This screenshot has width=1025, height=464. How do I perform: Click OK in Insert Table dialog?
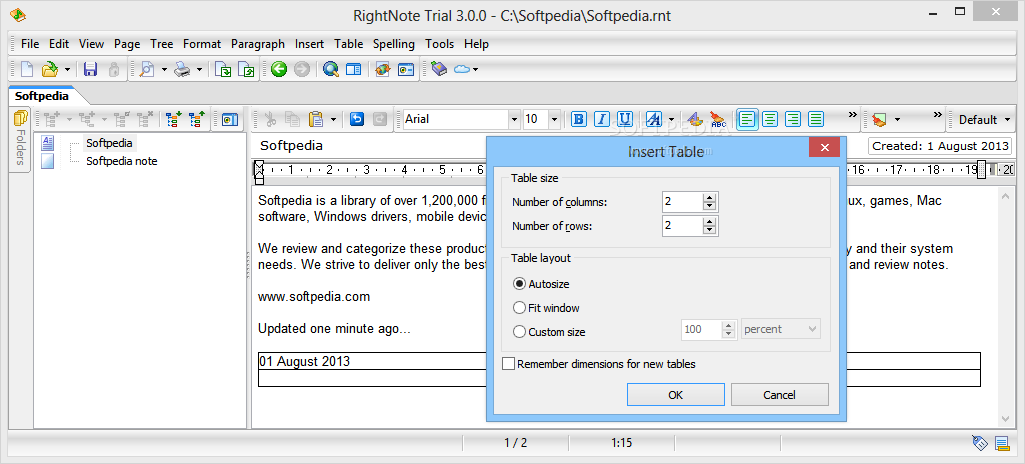point(675,395)
